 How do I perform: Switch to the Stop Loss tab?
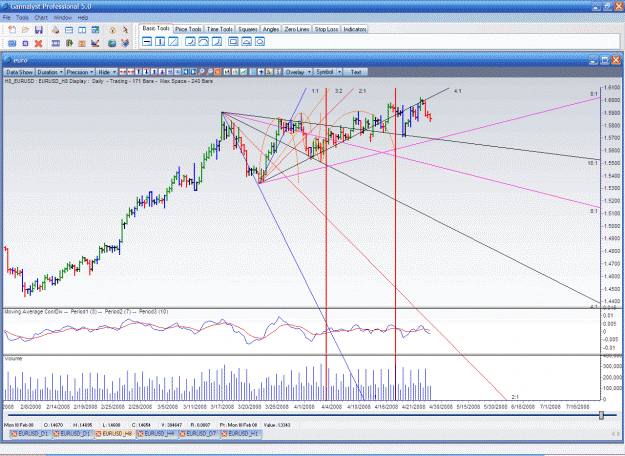point(326,29)
